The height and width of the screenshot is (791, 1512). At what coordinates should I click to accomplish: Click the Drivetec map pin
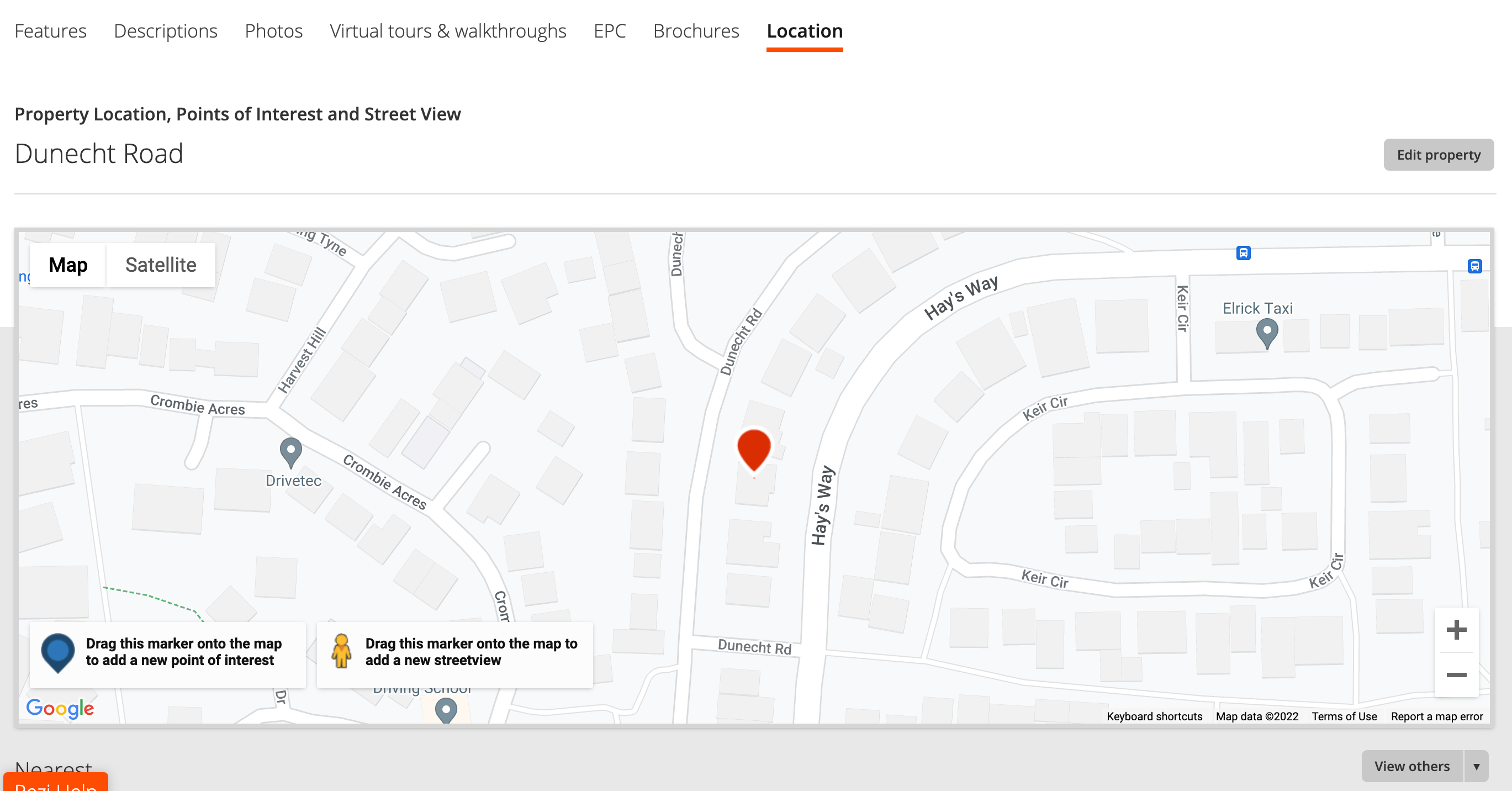tap(290, 453)
